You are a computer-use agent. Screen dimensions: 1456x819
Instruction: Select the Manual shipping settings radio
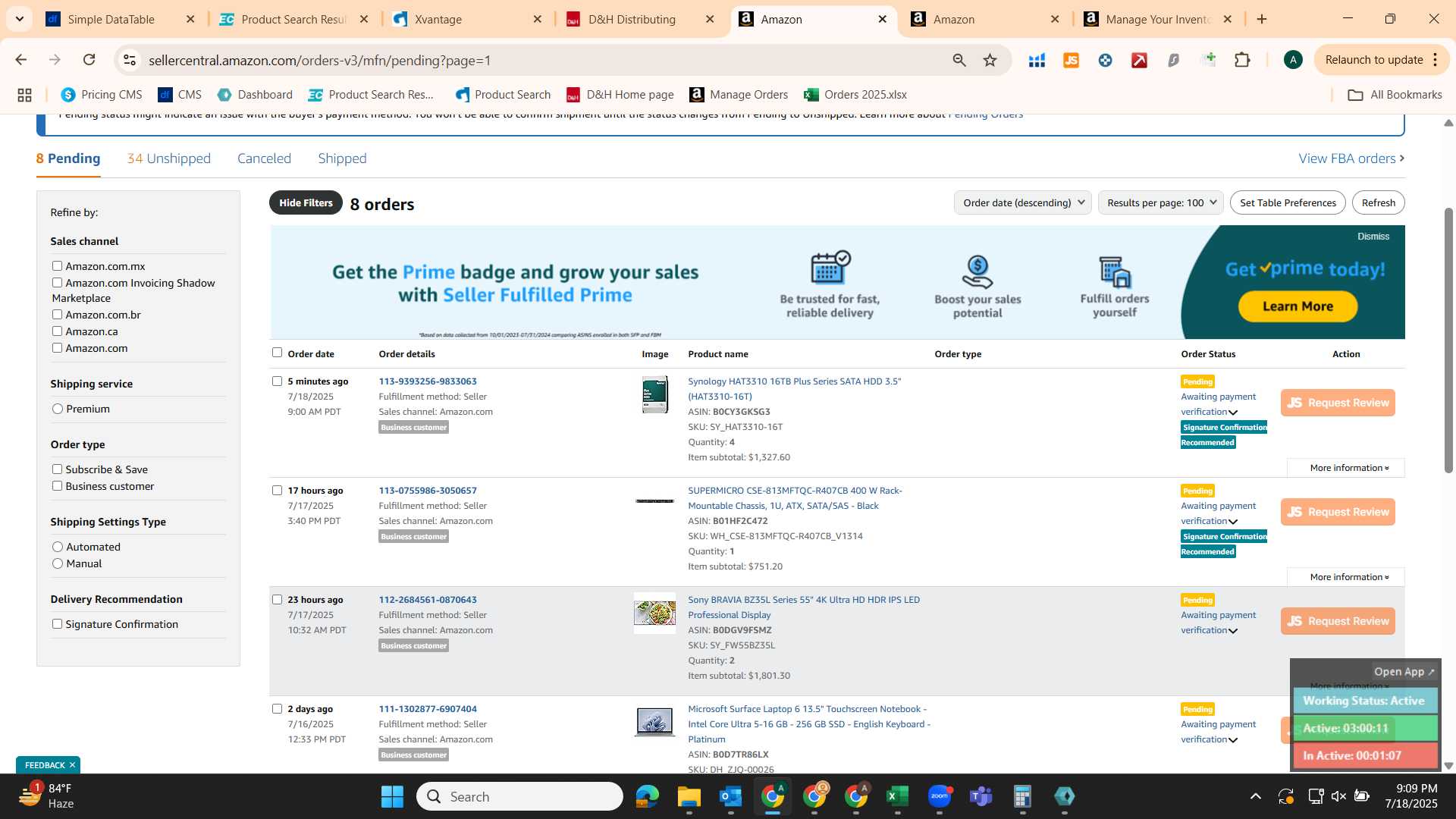[x=58, y=563]
